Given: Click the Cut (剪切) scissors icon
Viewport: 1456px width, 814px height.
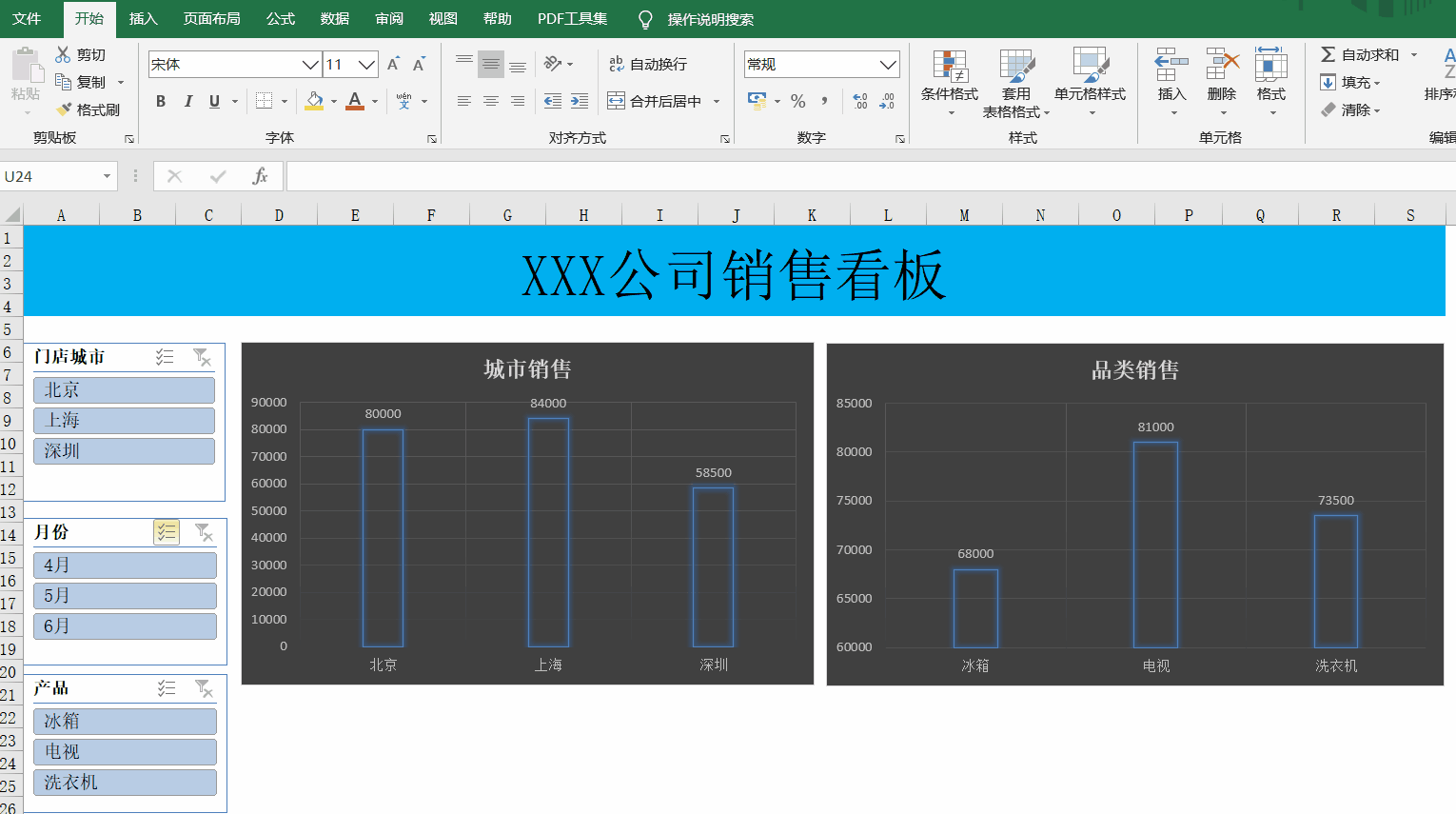Looking at the screenshot, I should click(63, 54).
